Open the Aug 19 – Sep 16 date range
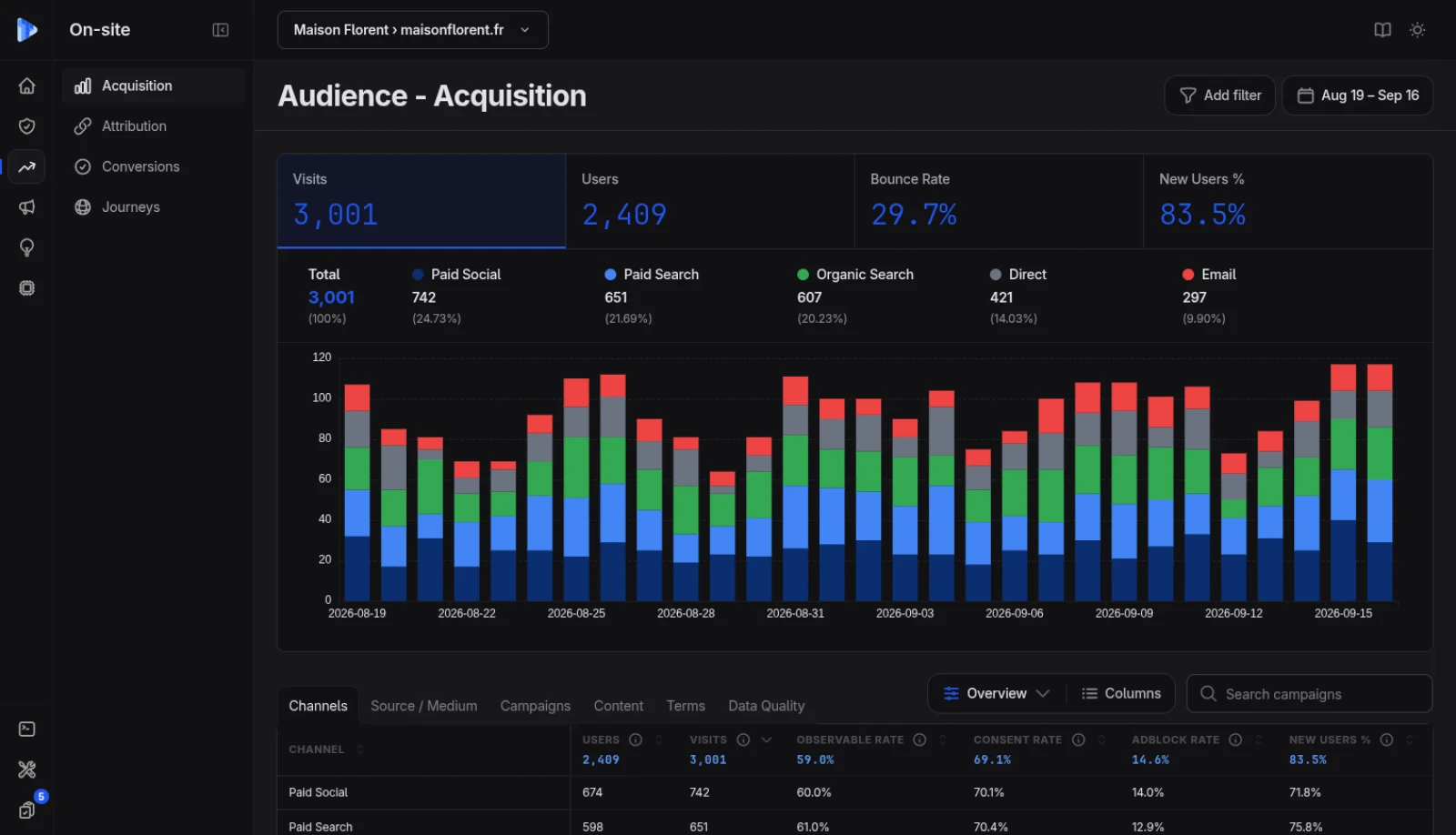Viewport: 1456px width, 835px height. pos(1358,96)
